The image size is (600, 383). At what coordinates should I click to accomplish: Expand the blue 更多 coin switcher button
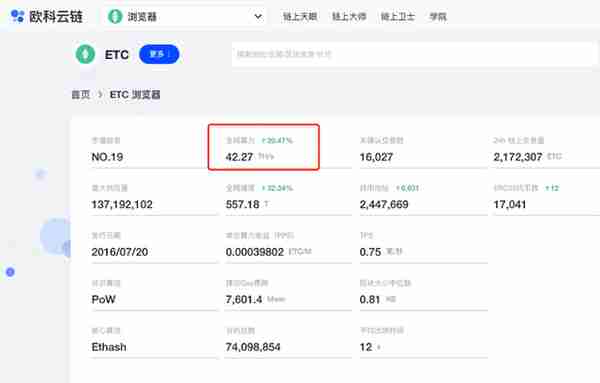click(x=159, y=54)
